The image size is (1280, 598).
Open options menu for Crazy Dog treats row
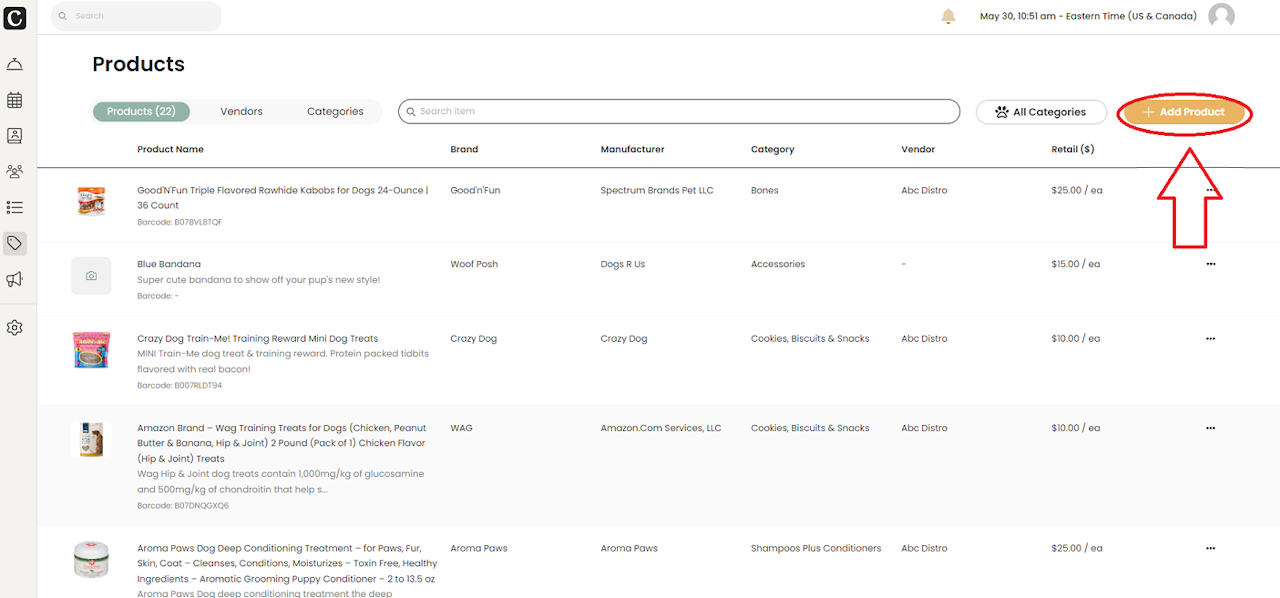(x=1210, y=338)
